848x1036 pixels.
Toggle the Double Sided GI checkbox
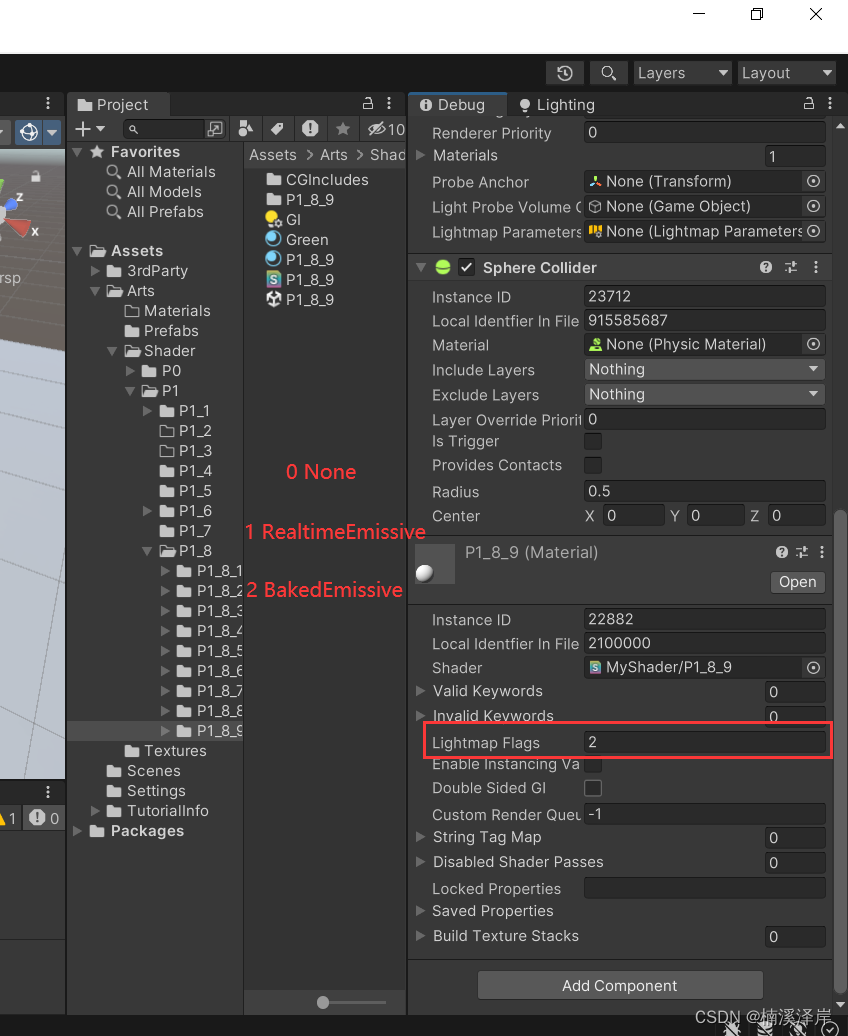coord(592,788)
